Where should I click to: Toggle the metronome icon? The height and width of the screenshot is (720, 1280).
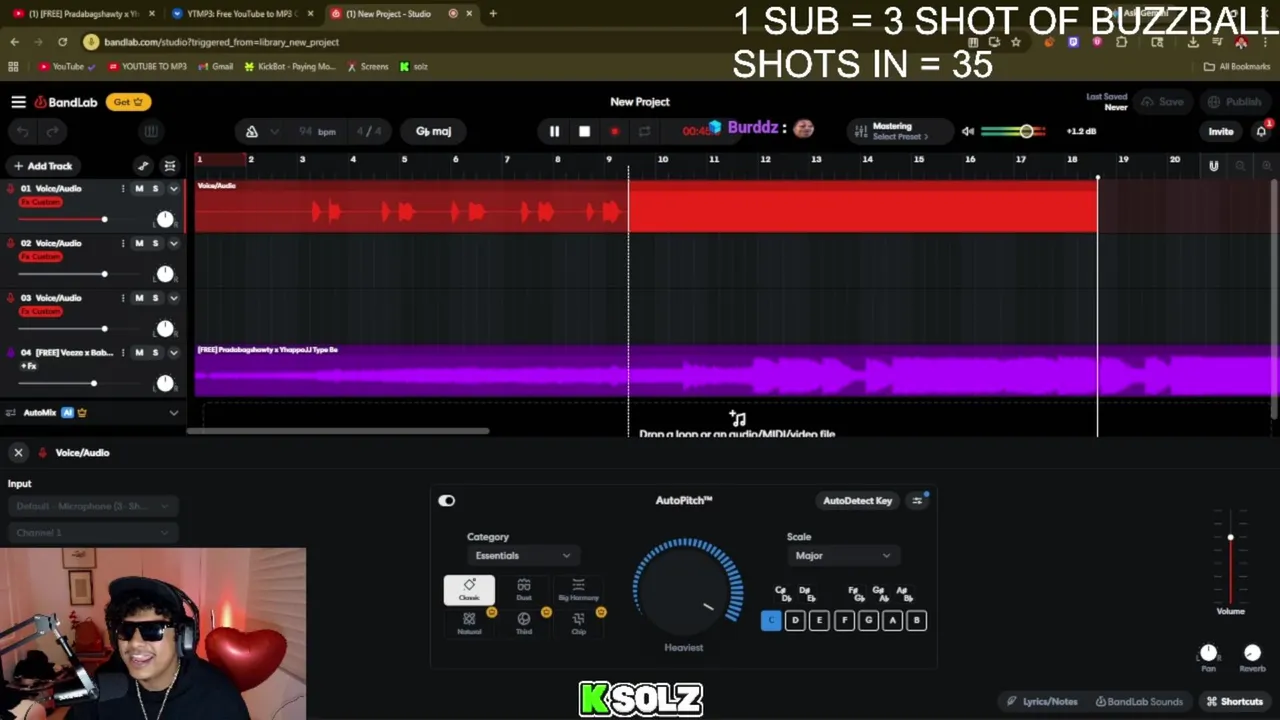(x=252, y=131)
